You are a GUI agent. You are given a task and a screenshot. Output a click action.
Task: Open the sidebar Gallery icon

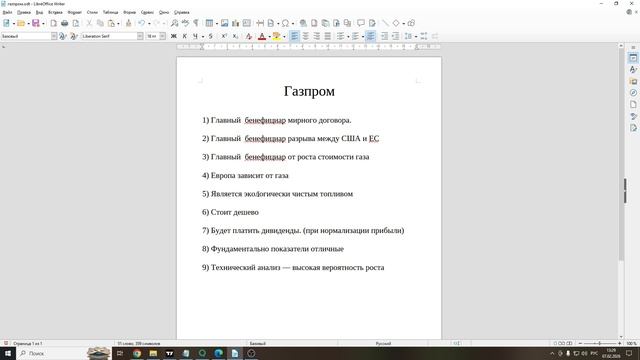pyautogui.click(x=633, y=81)
